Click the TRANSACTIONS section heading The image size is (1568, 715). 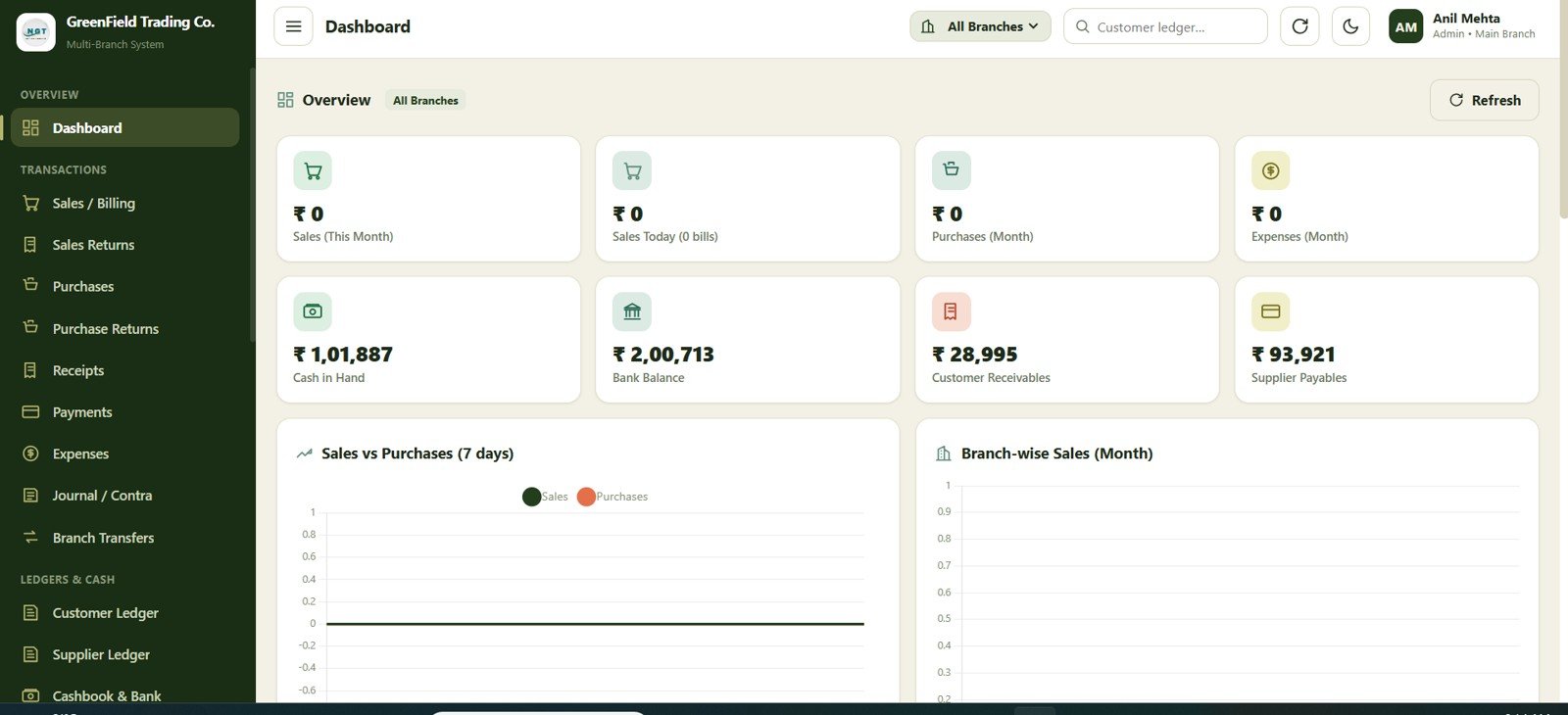pos(64,169)
